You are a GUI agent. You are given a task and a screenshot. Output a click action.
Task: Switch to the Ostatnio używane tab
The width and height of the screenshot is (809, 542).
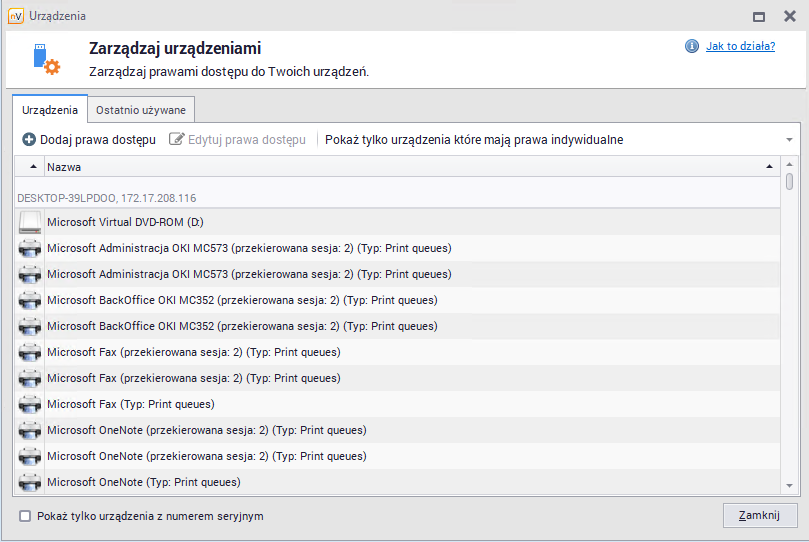click(x=140, y=110)
